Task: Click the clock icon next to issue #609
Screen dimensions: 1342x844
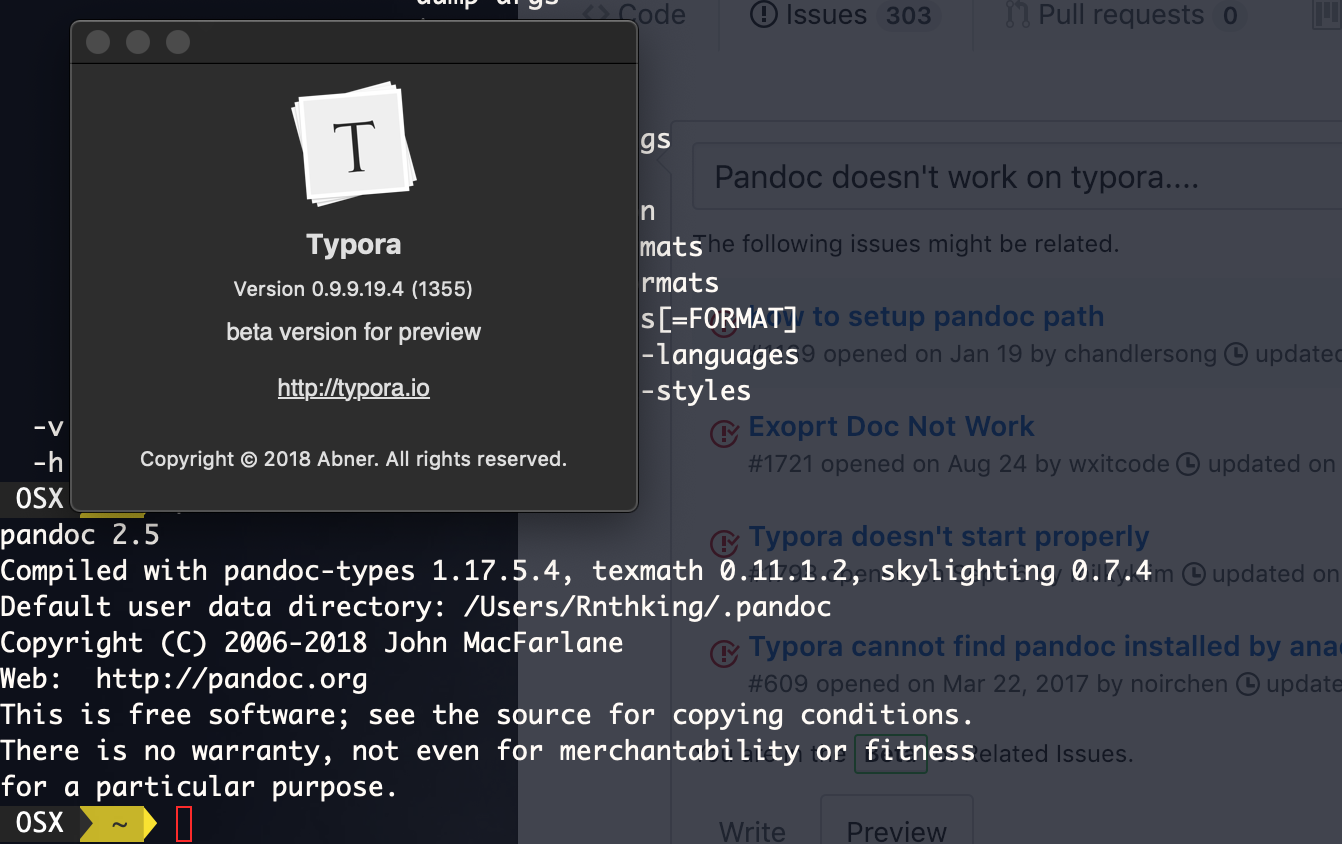Action: (x=1250, y=683)
